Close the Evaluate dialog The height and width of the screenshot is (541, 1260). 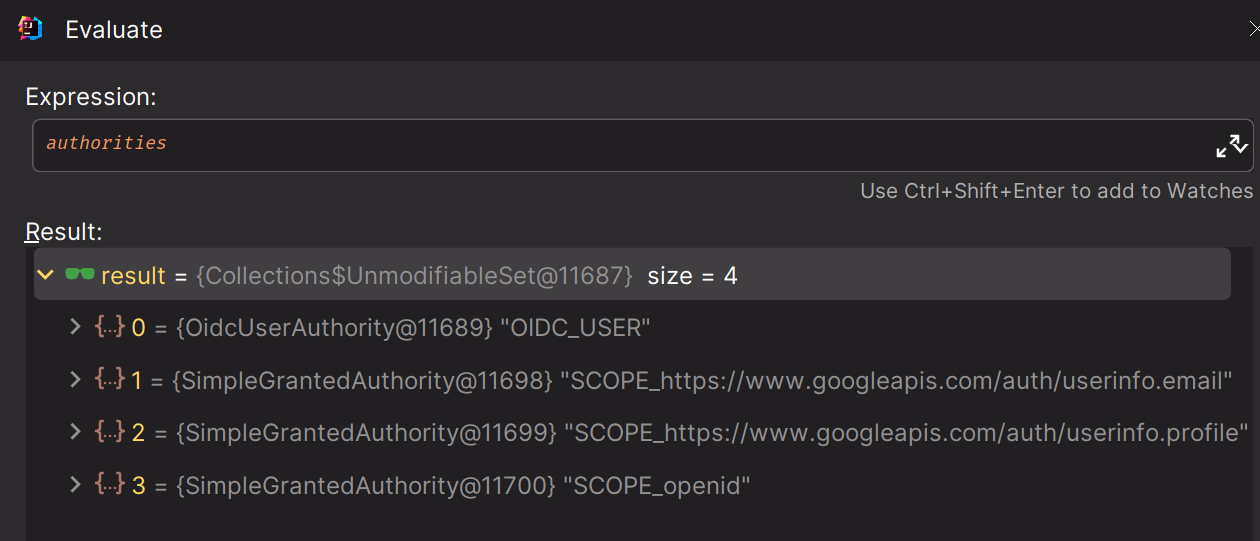click(1254, 30)
